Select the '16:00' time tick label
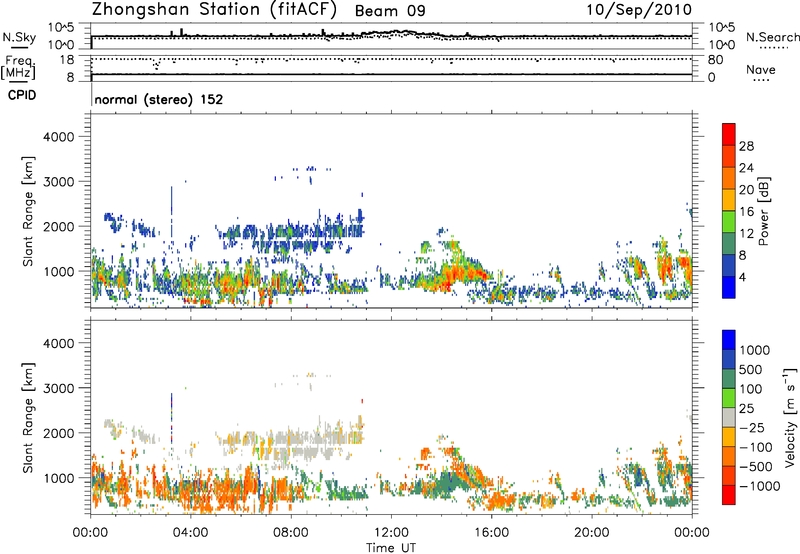This screenshot has width=800, height=554. (491, 533)
